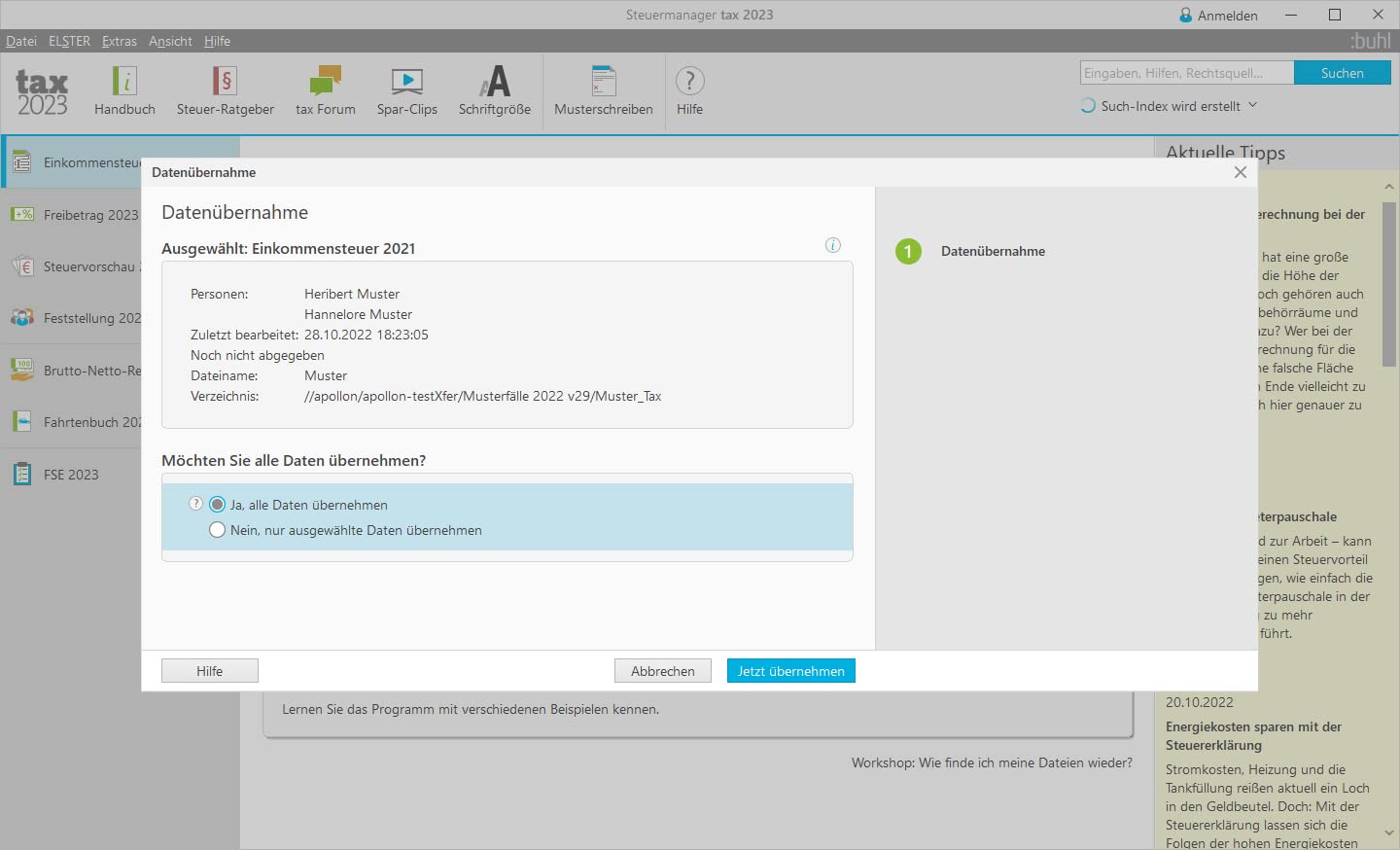
Task: Click the Aktuelle Tipps scrollbar thumb
Action: [x=1388, y=283]
